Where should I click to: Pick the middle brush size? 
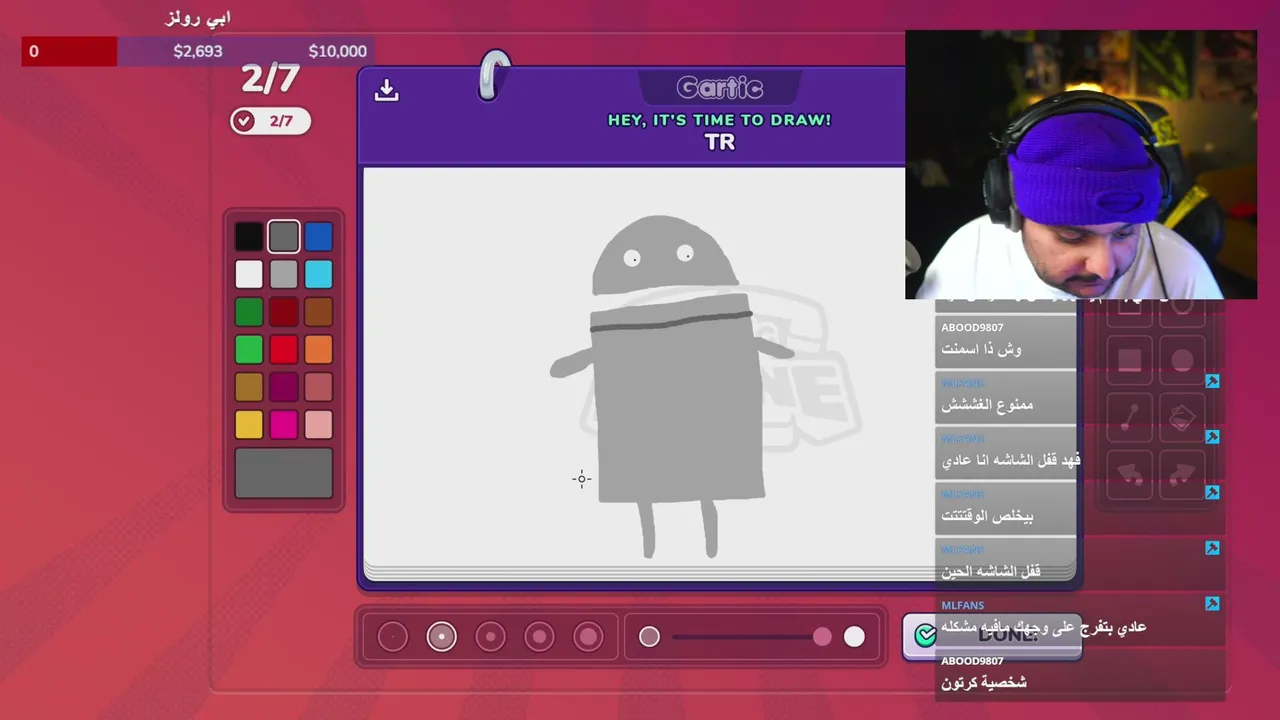click(490, 636)
